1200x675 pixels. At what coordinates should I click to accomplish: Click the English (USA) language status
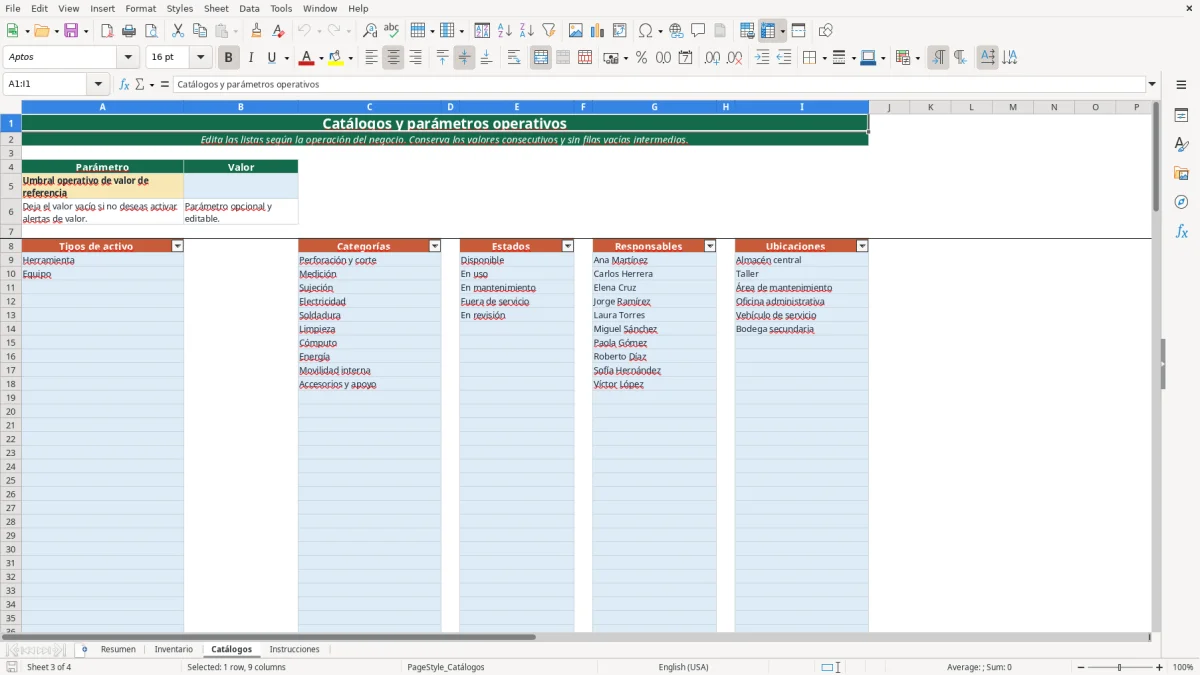pos(683,667)
